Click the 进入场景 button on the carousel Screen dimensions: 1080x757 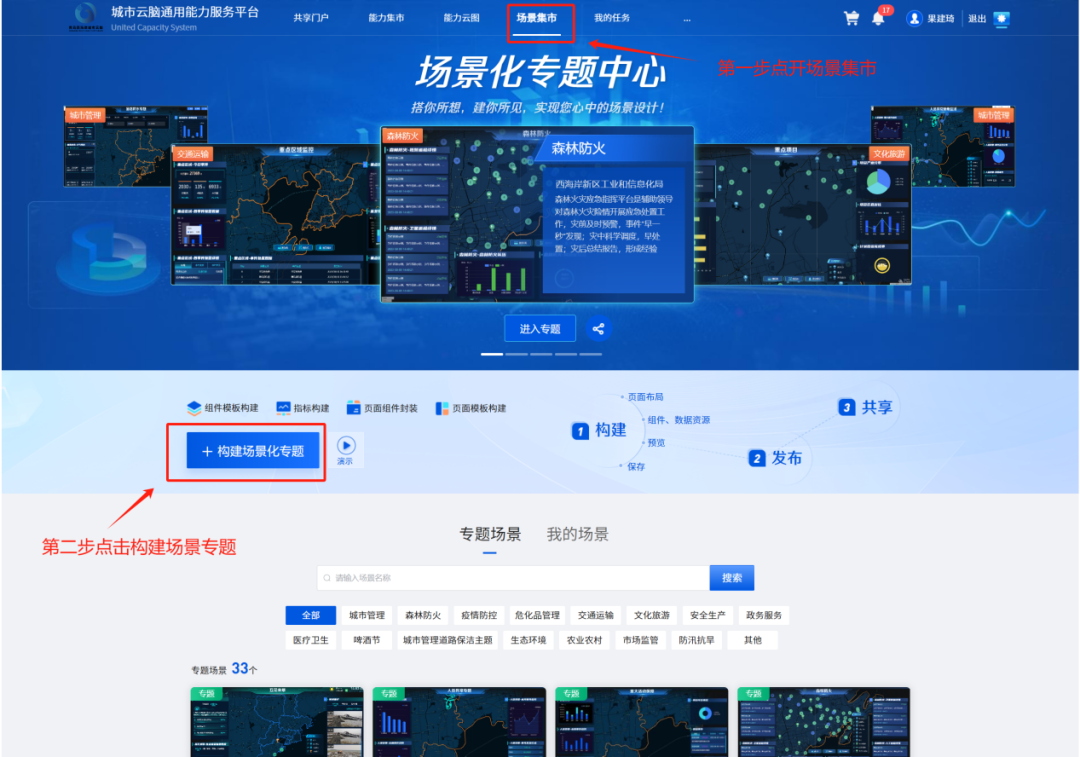540,328
